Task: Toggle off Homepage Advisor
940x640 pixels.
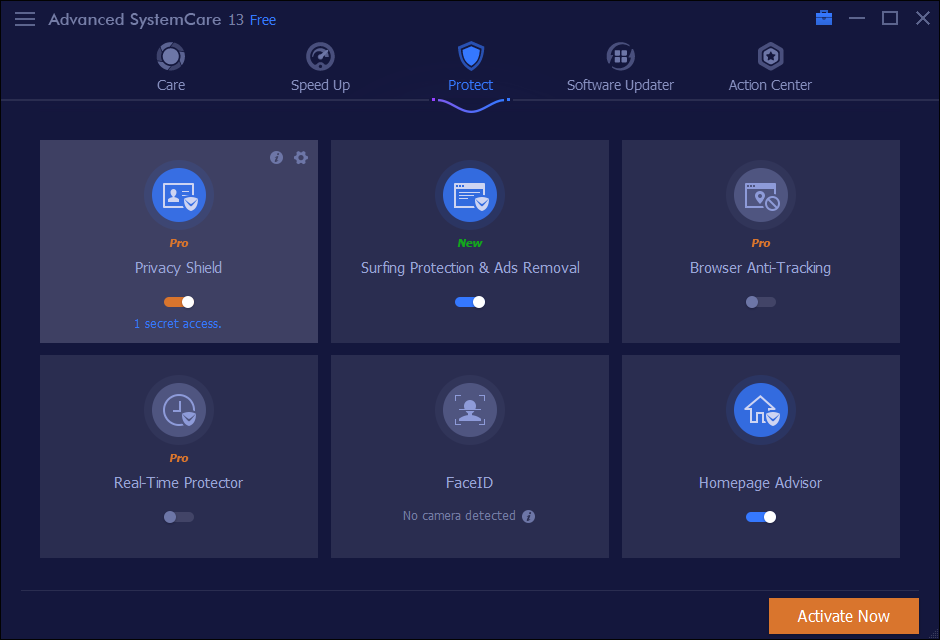Action: [x=761, y=517]
